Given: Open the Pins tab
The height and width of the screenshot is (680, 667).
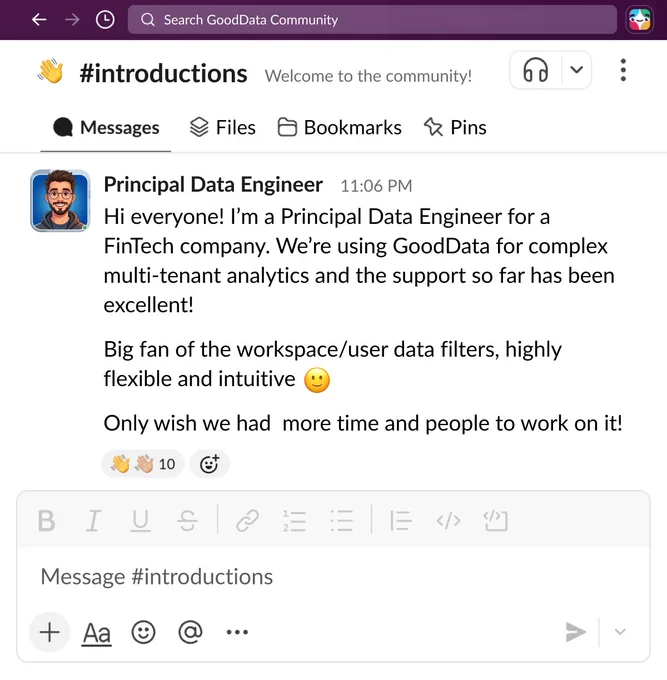Looking at the screenshot, I should 455,128.
